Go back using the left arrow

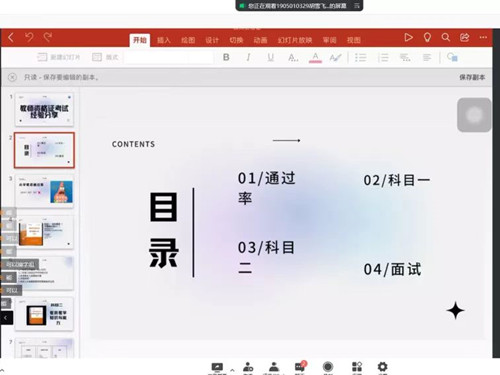pos(11,37)
